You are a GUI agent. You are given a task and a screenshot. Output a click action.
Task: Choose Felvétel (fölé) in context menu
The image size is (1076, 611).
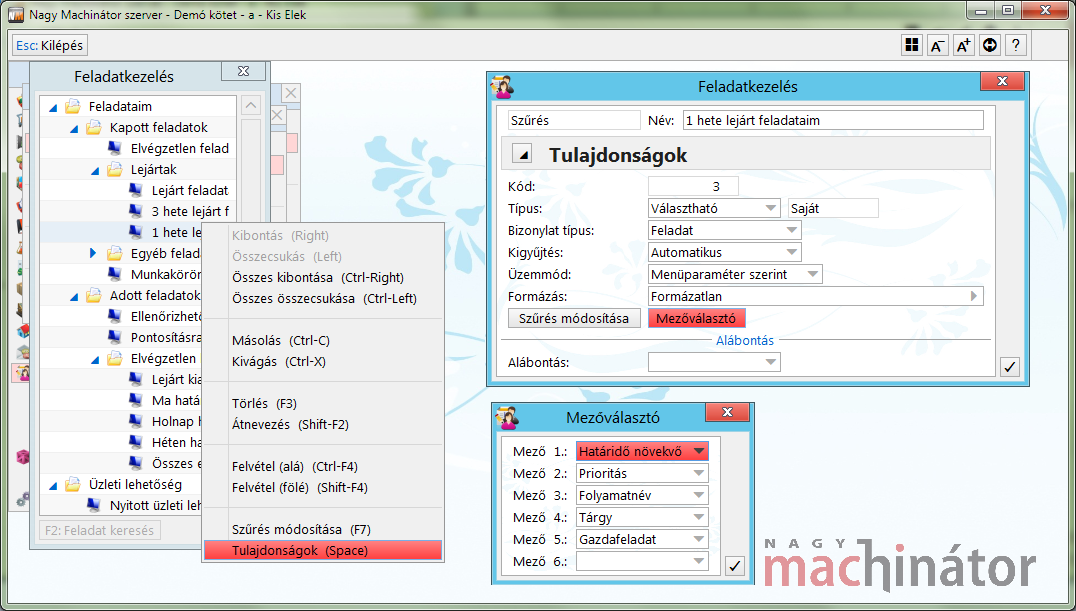[x=323, y=487]
